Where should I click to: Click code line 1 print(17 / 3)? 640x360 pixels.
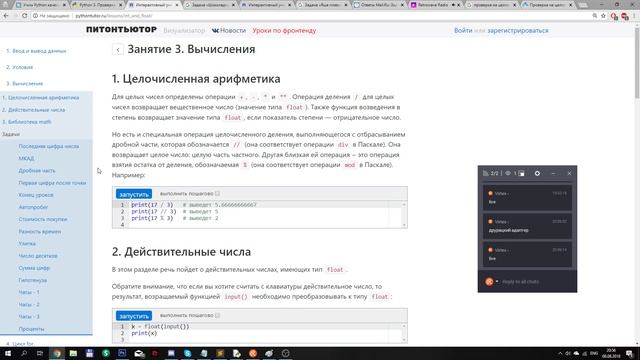(152, 205)
